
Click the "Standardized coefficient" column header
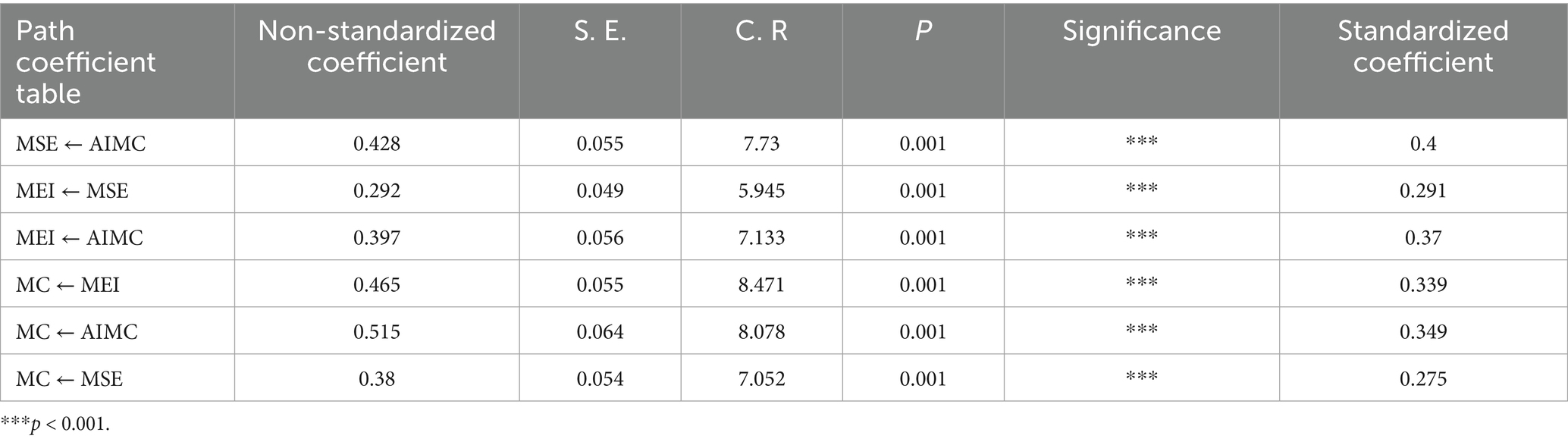click(1422, 45)
